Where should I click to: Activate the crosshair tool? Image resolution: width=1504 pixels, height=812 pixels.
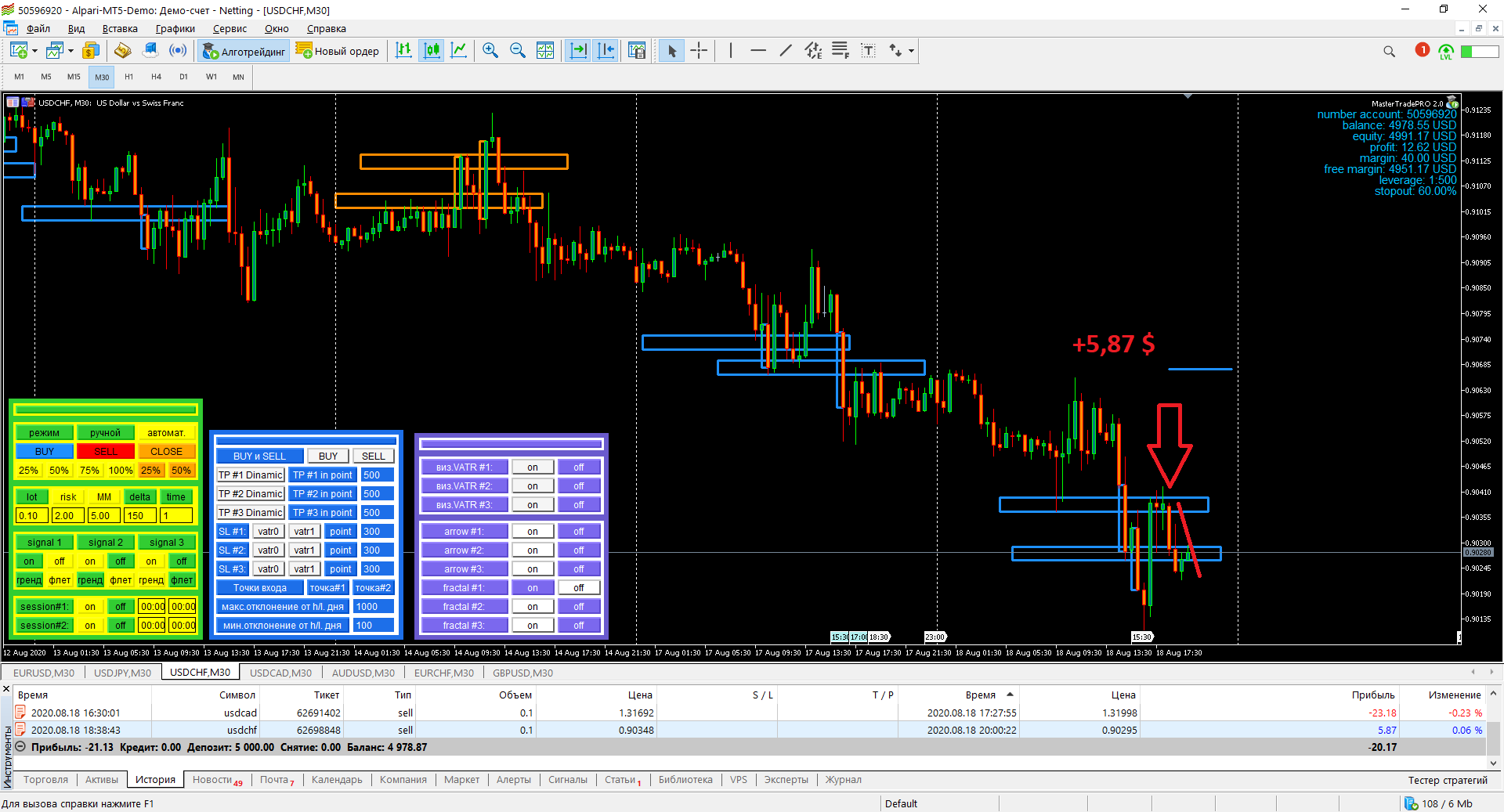click(700, 51)
